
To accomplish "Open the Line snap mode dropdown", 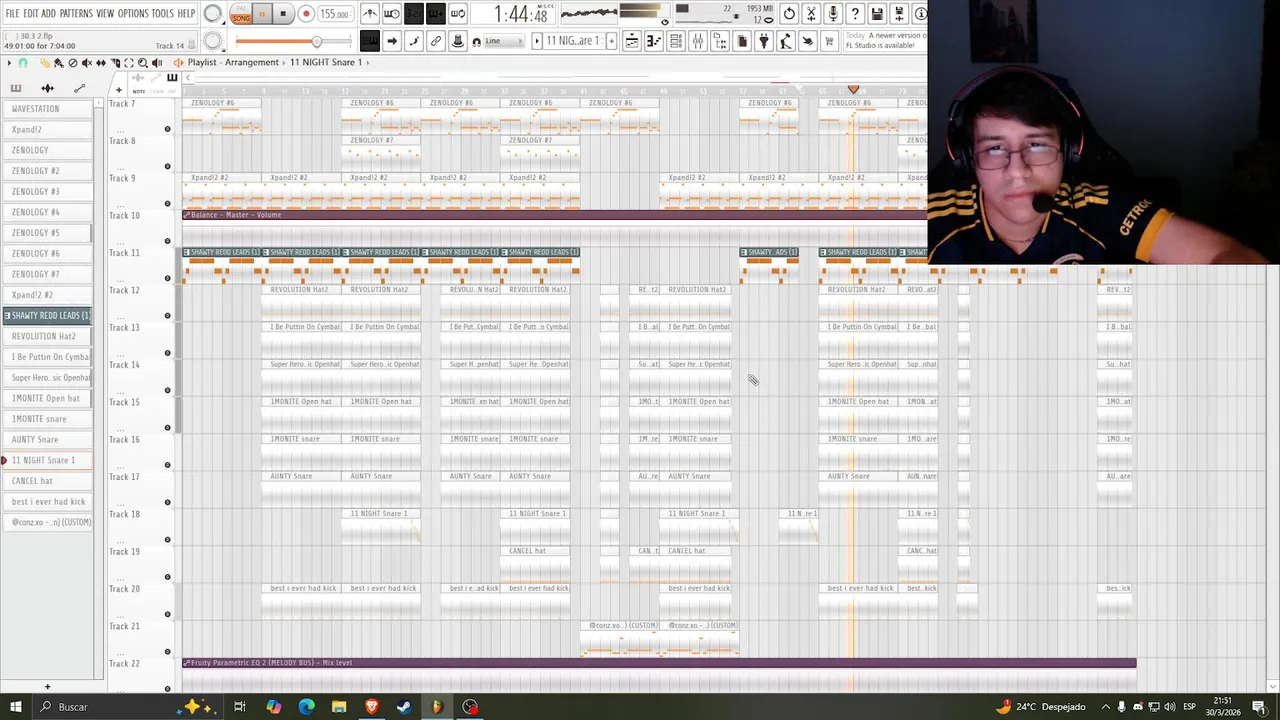I will pos(503,41).
